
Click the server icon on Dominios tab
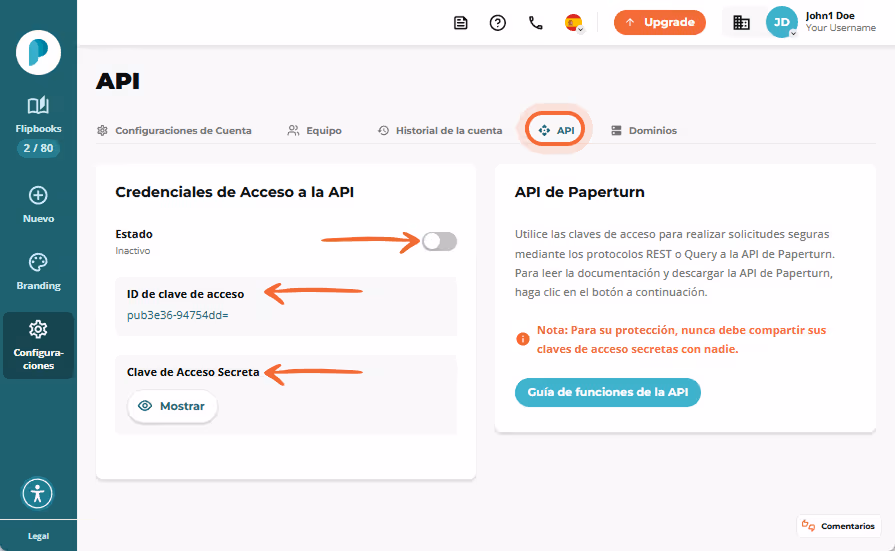click(x=616, y=131)
